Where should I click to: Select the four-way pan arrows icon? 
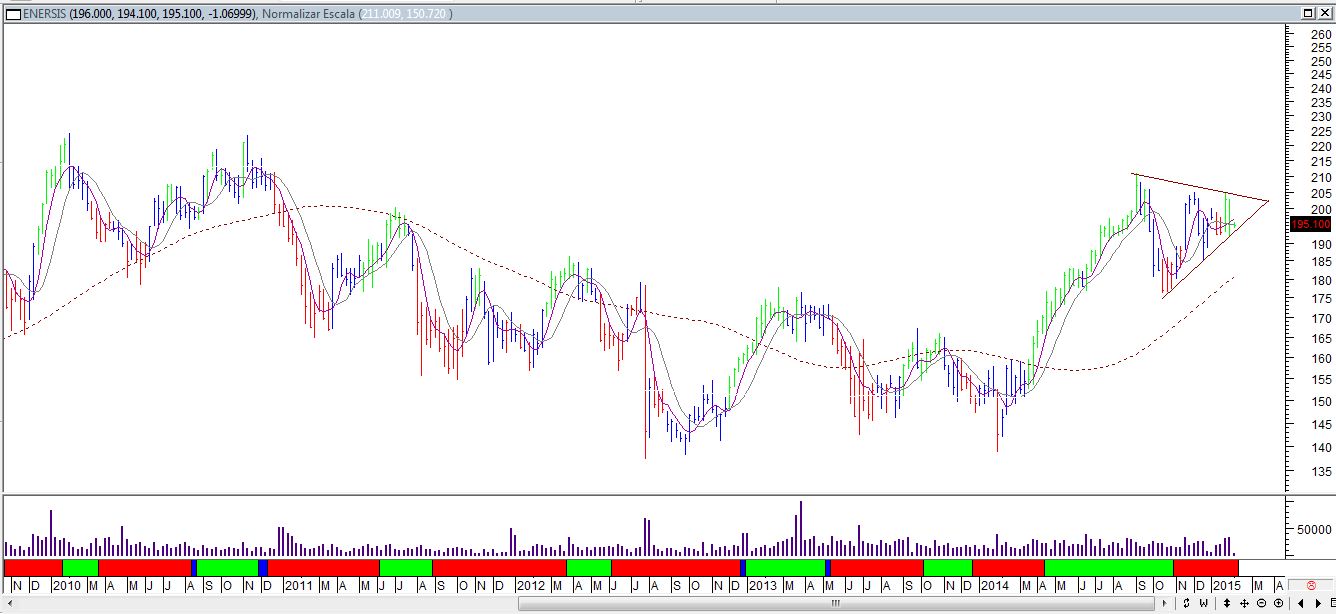point(1244,603)
